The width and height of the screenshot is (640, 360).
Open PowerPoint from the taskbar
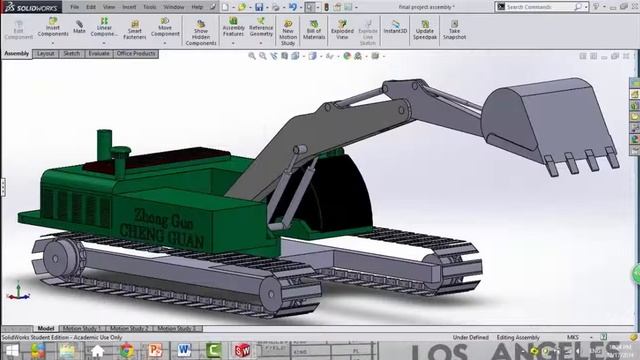point(156,351)
